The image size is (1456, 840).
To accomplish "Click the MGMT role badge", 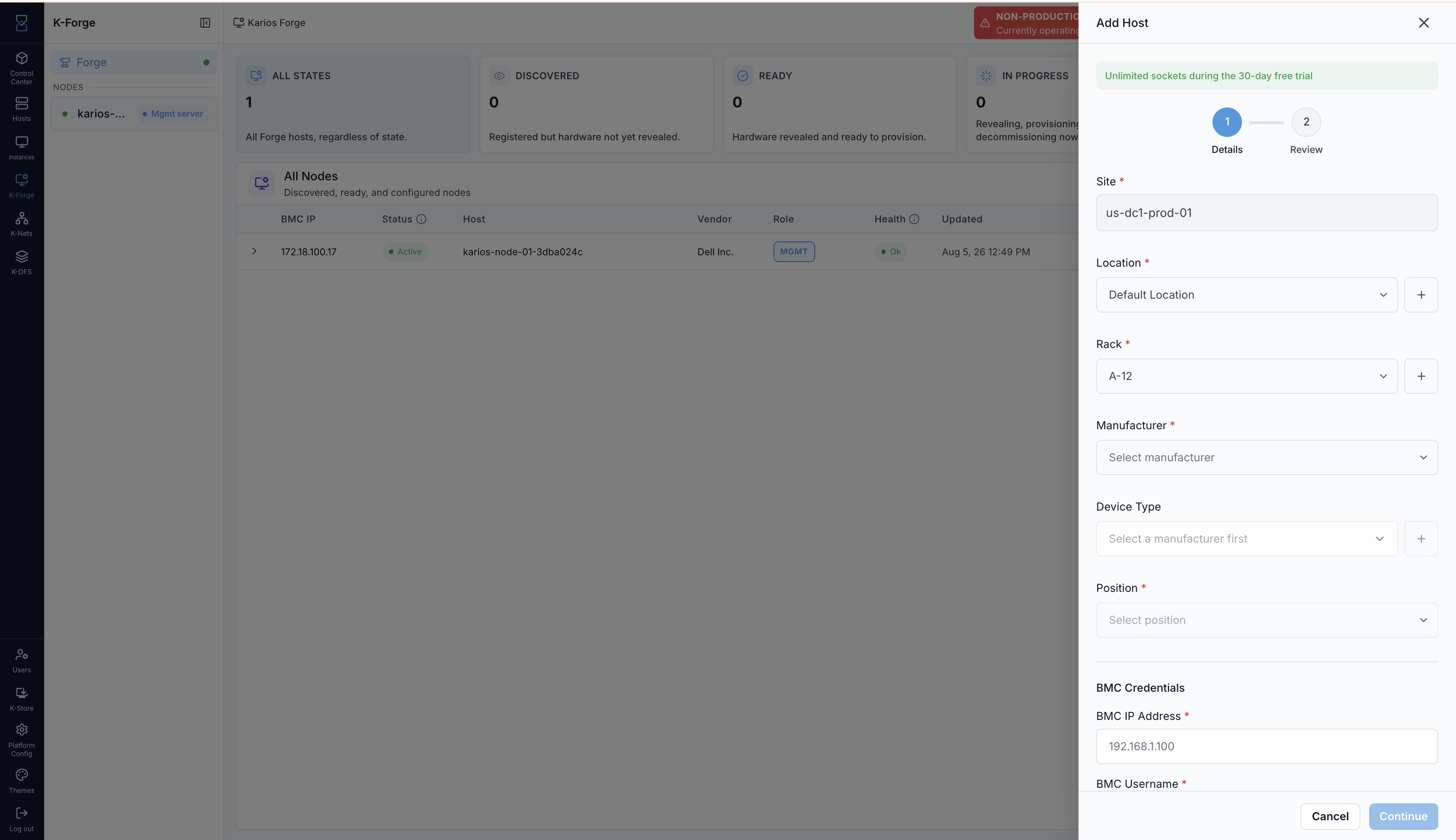I will (794, 251).
